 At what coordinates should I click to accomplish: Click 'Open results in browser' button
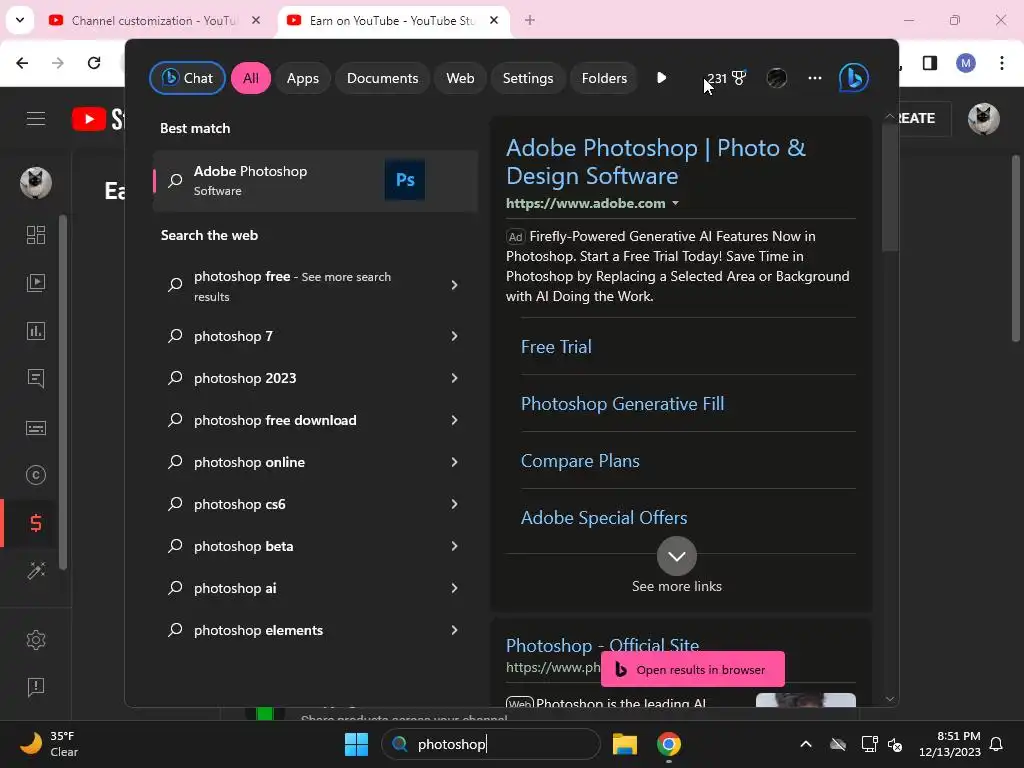pyautogui.click(x=692, y=670)
